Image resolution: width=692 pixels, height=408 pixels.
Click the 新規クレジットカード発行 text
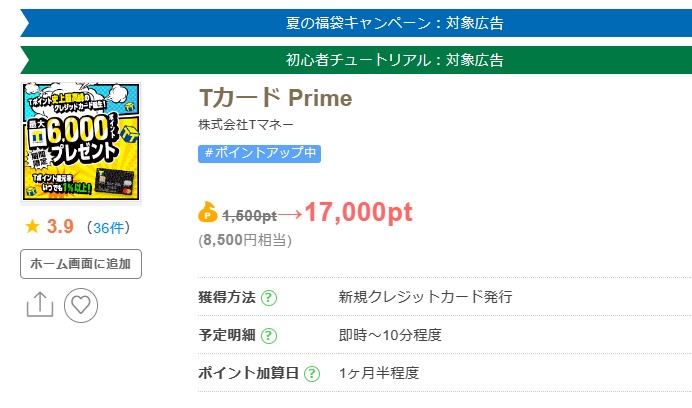pos(425,297)
